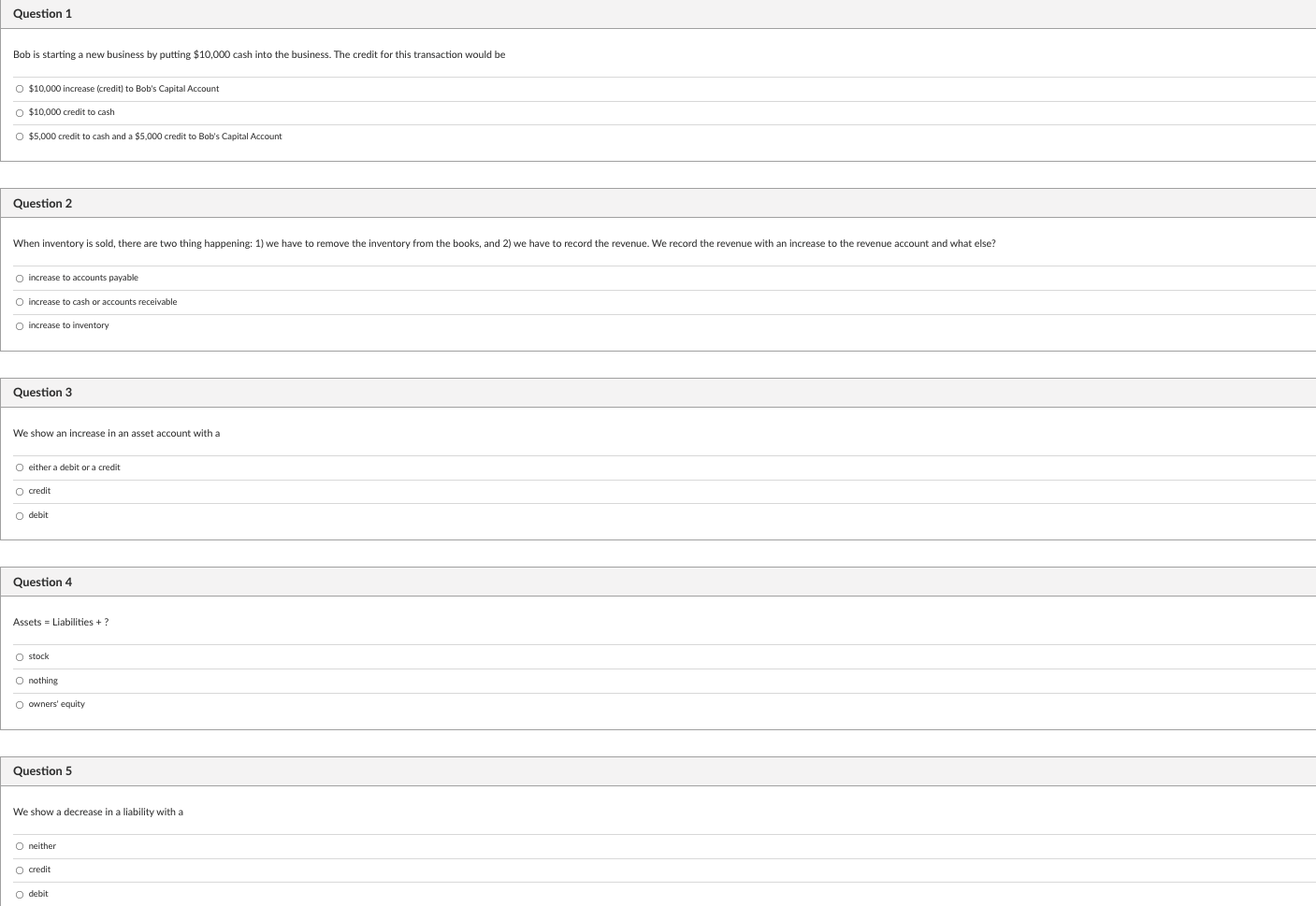Pick 'debit' in Question 3
This screenshot has height=906, width=1316.
coord(20,515)
